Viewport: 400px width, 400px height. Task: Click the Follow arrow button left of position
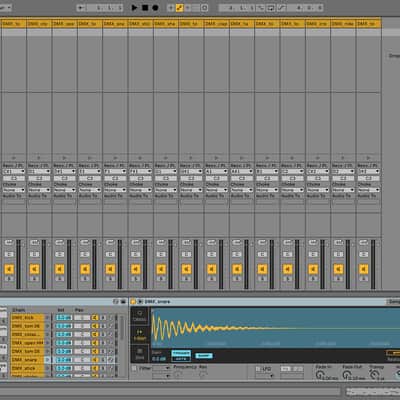tap(80, 8)
